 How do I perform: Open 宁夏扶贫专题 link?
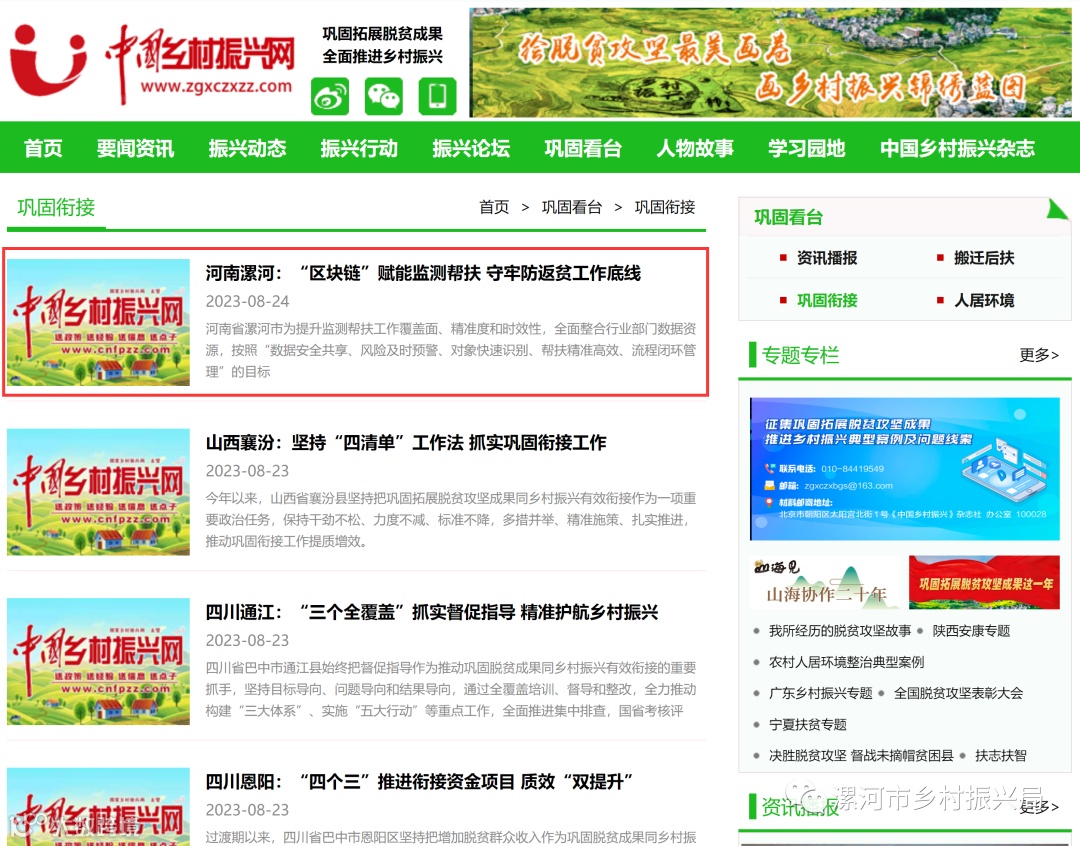pyautogui.click(x=807, y=725)
